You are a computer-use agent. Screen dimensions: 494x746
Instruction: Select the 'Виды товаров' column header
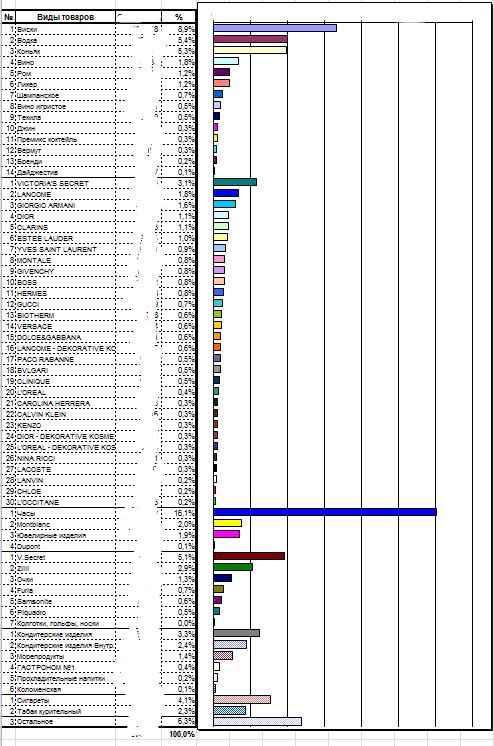pos(66,17)
